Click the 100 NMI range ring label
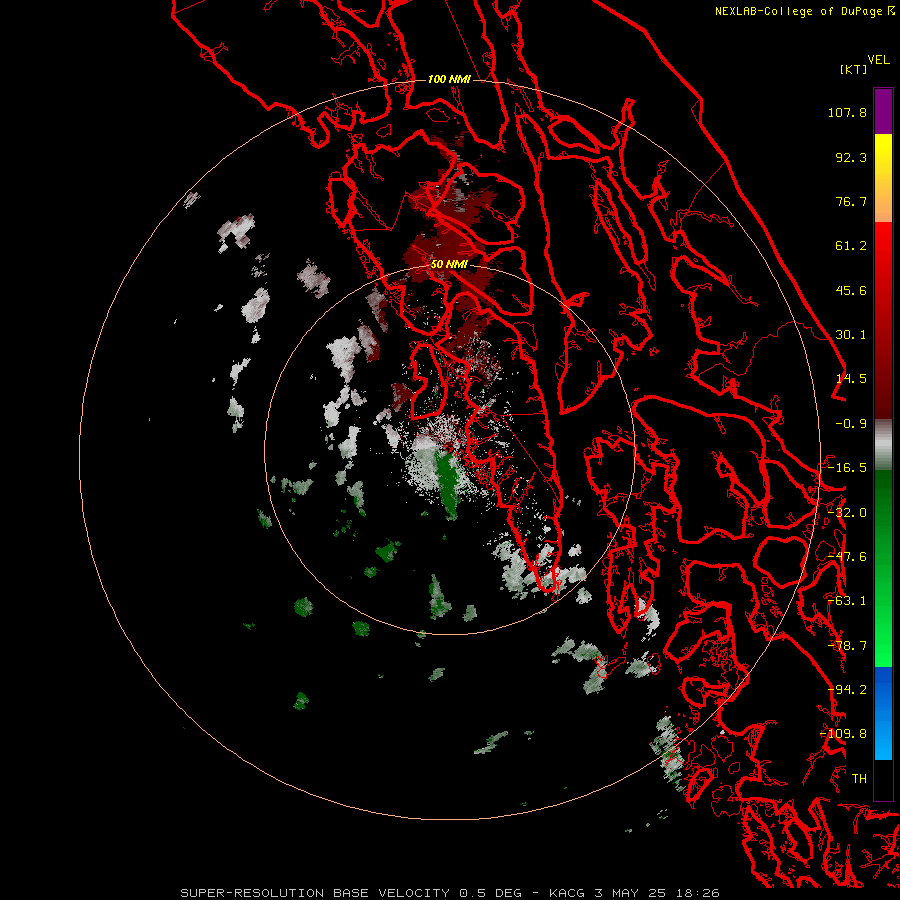Image resolution: width=900 pixels, height=900 pixels. [x=449, y=79]
